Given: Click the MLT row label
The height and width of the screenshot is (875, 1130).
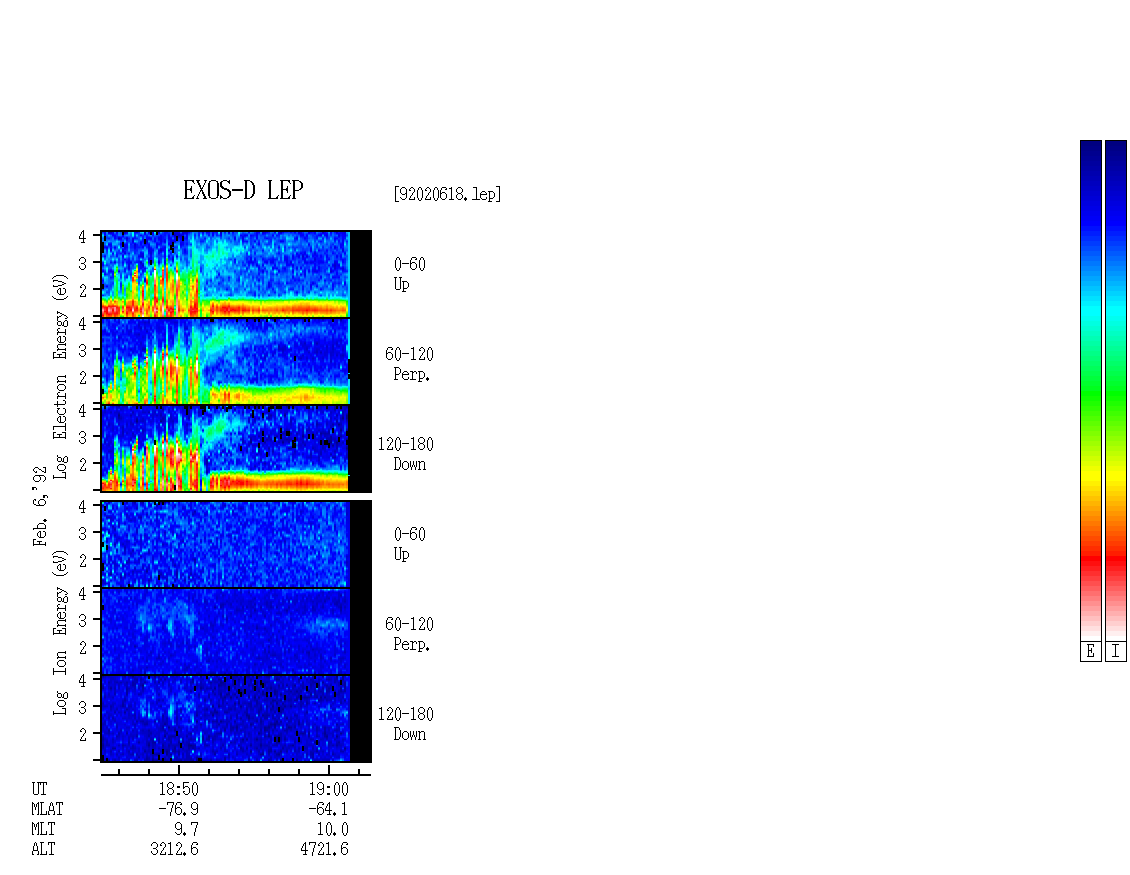Looking at the screenshot, I should (x=43, y=830).
